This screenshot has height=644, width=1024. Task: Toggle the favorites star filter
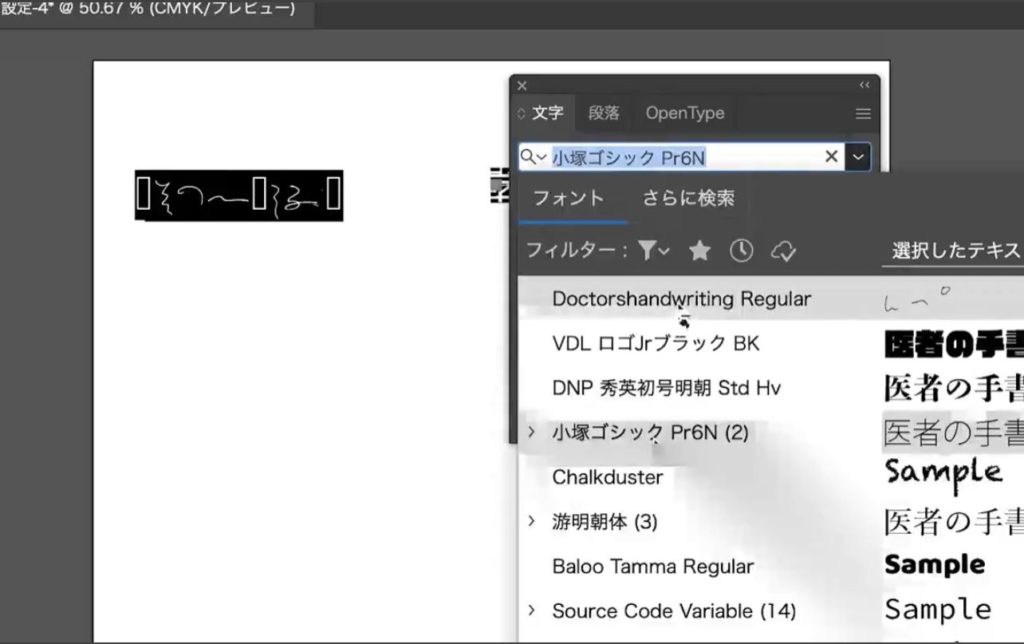pyautogui.click(x=700, y=251)
